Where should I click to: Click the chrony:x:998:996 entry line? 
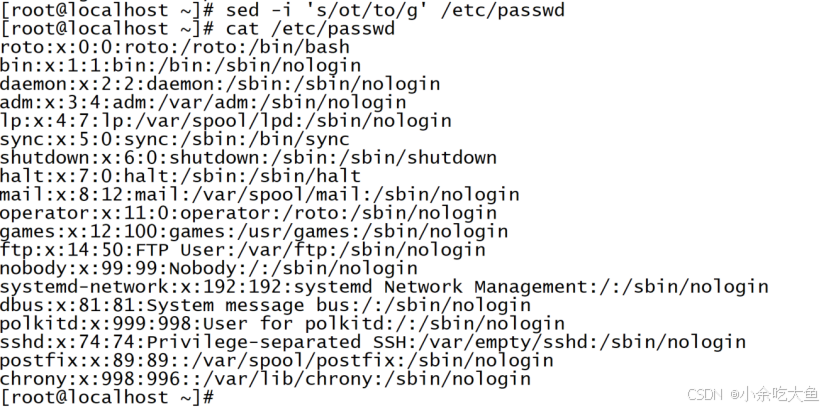pyautogui.click(x=266, y=378)
